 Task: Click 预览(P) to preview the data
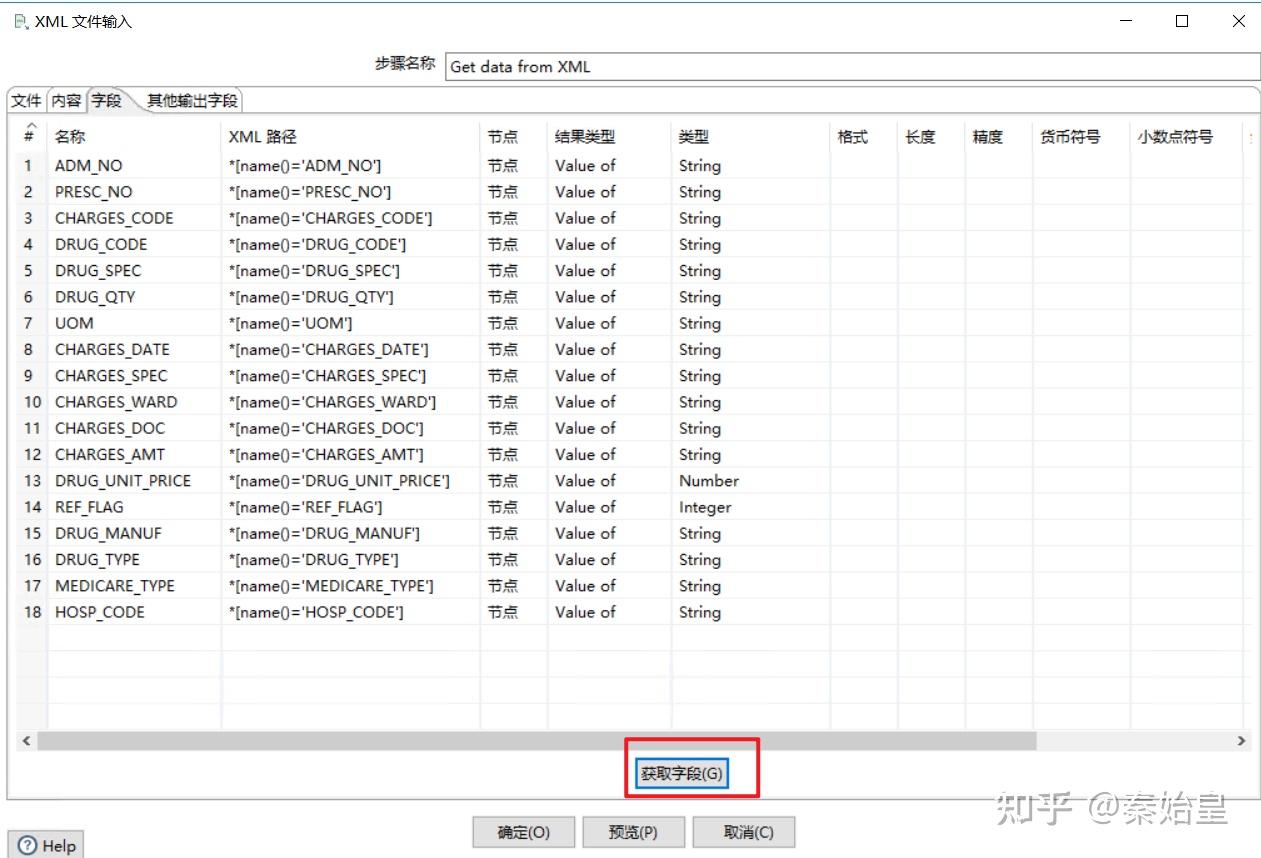coord(633,831)
